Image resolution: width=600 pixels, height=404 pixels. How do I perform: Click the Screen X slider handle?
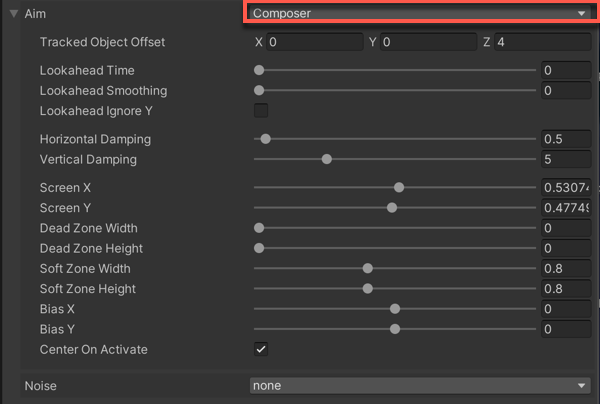coord(399,187)
